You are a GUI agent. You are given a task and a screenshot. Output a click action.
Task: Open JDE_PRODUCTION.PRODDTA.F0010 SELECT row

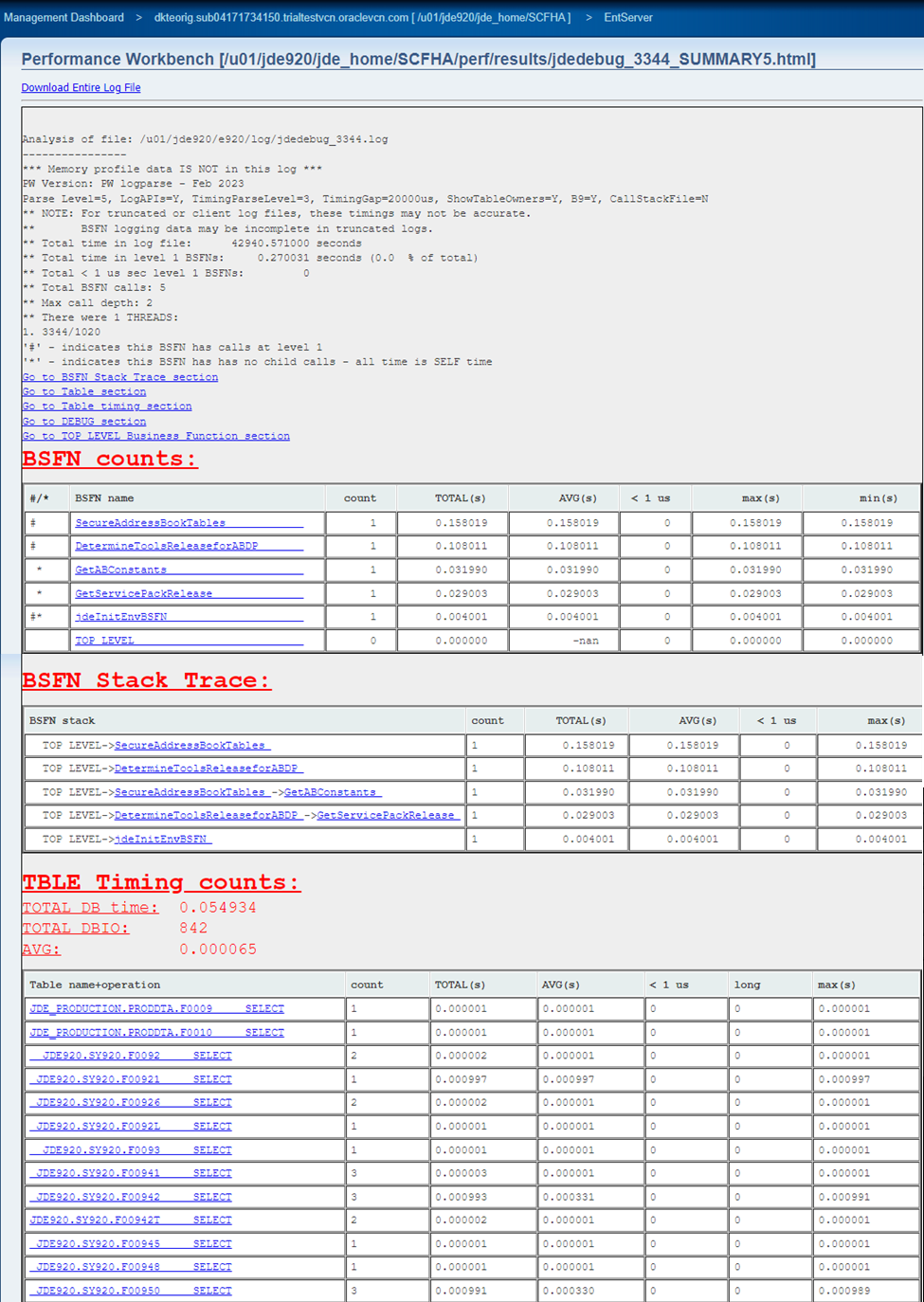click(157, 1033)
